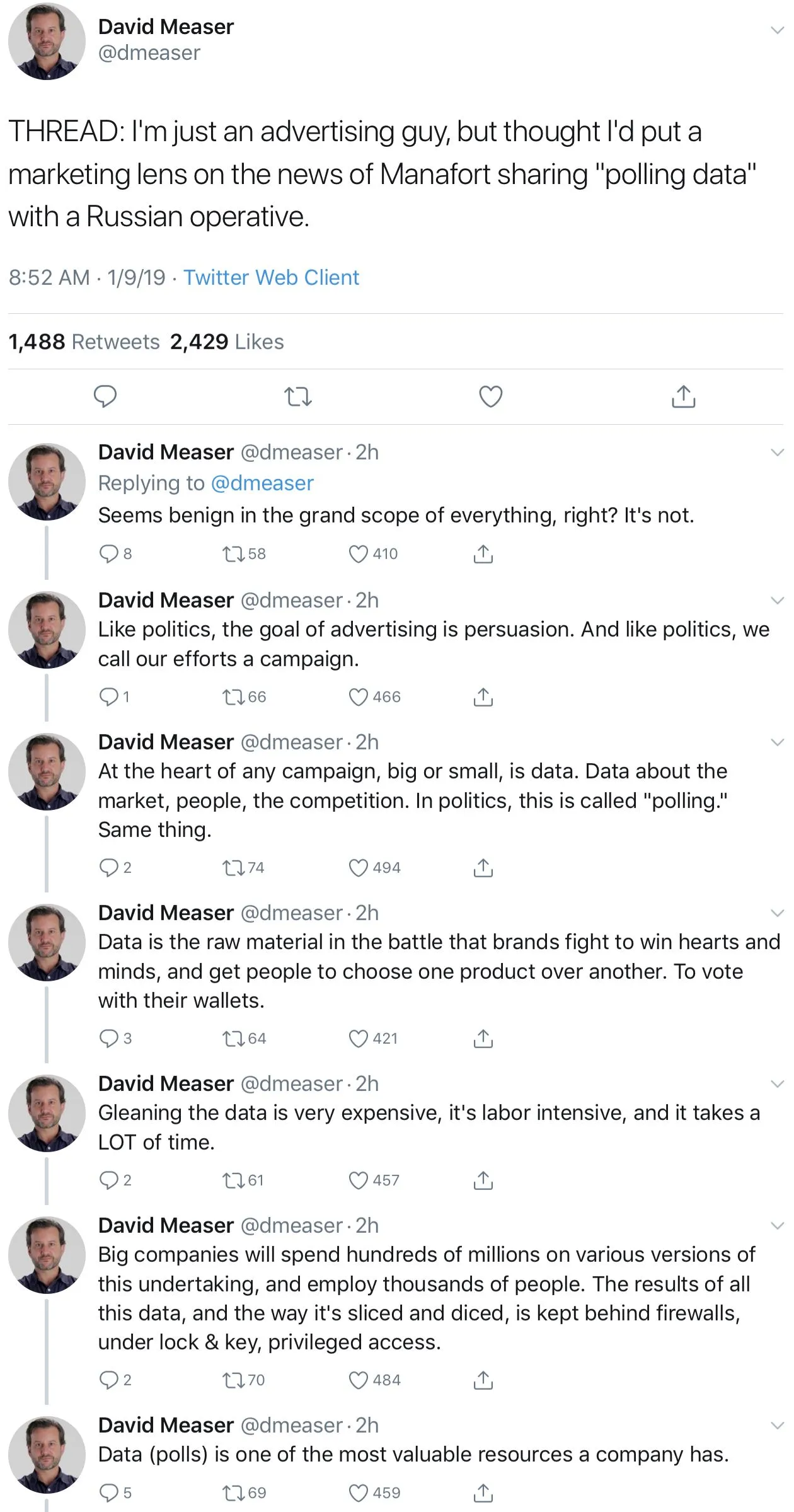This screenshot has height=1512, width=794.
Task: Share the 'LOT of time' tweet
Action: coord(483,1180)
